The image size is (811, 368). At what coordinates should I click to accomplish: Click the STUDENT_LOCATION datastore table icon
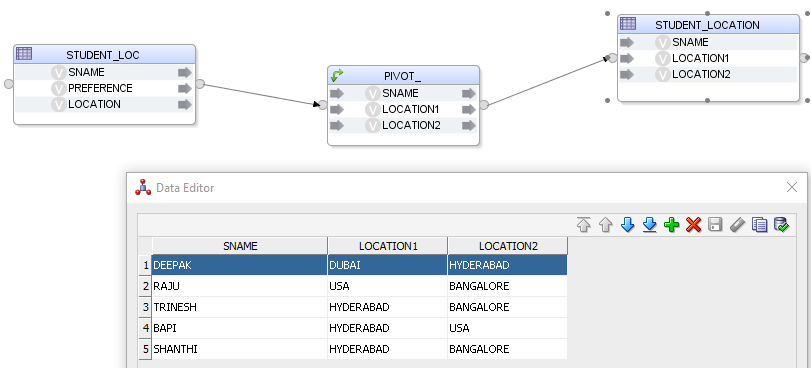[628, 23]
